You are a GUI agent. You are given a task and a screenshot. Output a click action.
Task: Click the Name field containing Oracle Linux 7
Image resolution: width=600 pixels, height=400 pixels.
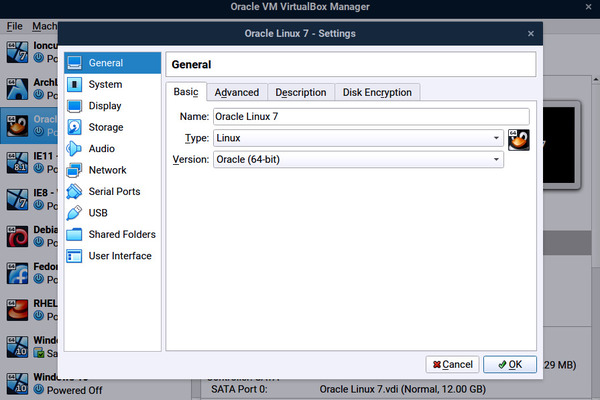(370, 117)
